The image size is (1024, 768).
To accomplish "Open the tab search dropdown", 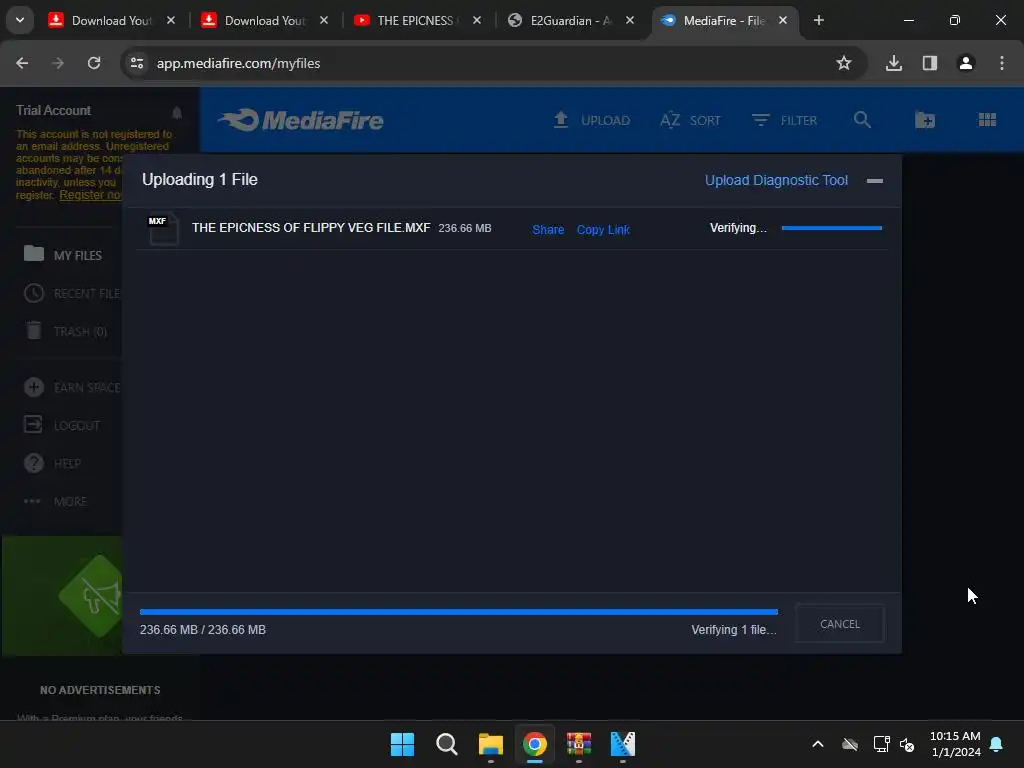I will coord(20,20).
